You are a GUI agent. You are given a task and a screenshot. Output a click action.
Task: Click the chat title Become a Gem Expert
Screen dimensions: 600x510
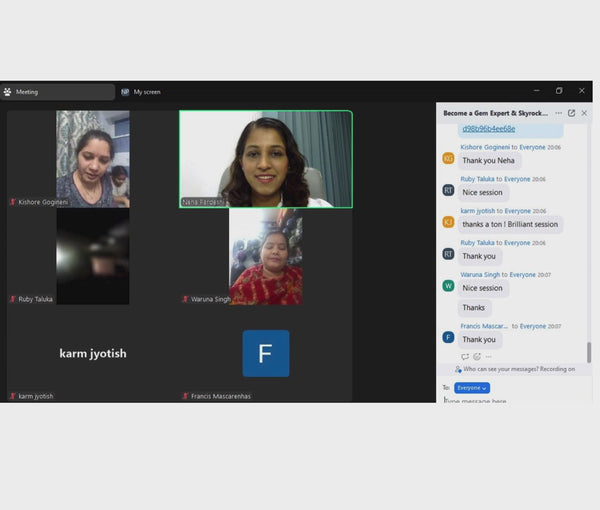pos(496,113)
